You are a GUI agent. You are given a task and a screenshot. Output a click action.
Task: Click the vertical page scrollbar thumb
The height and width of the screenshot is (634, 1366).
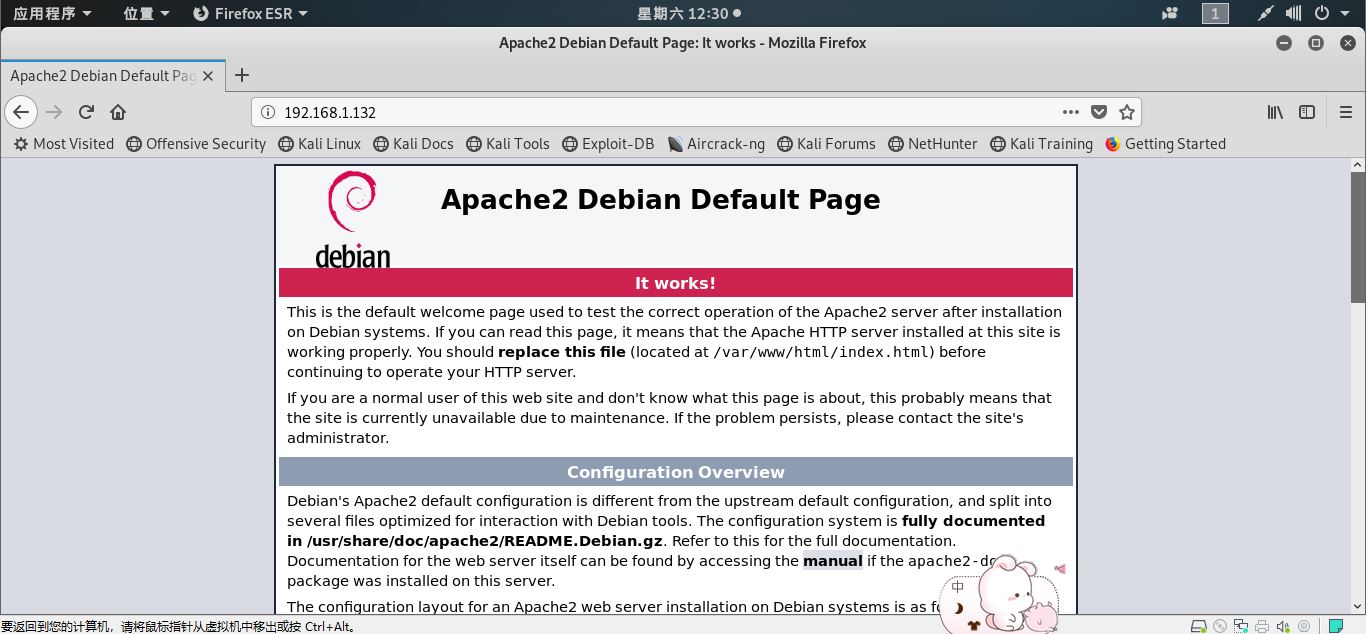1358,235
